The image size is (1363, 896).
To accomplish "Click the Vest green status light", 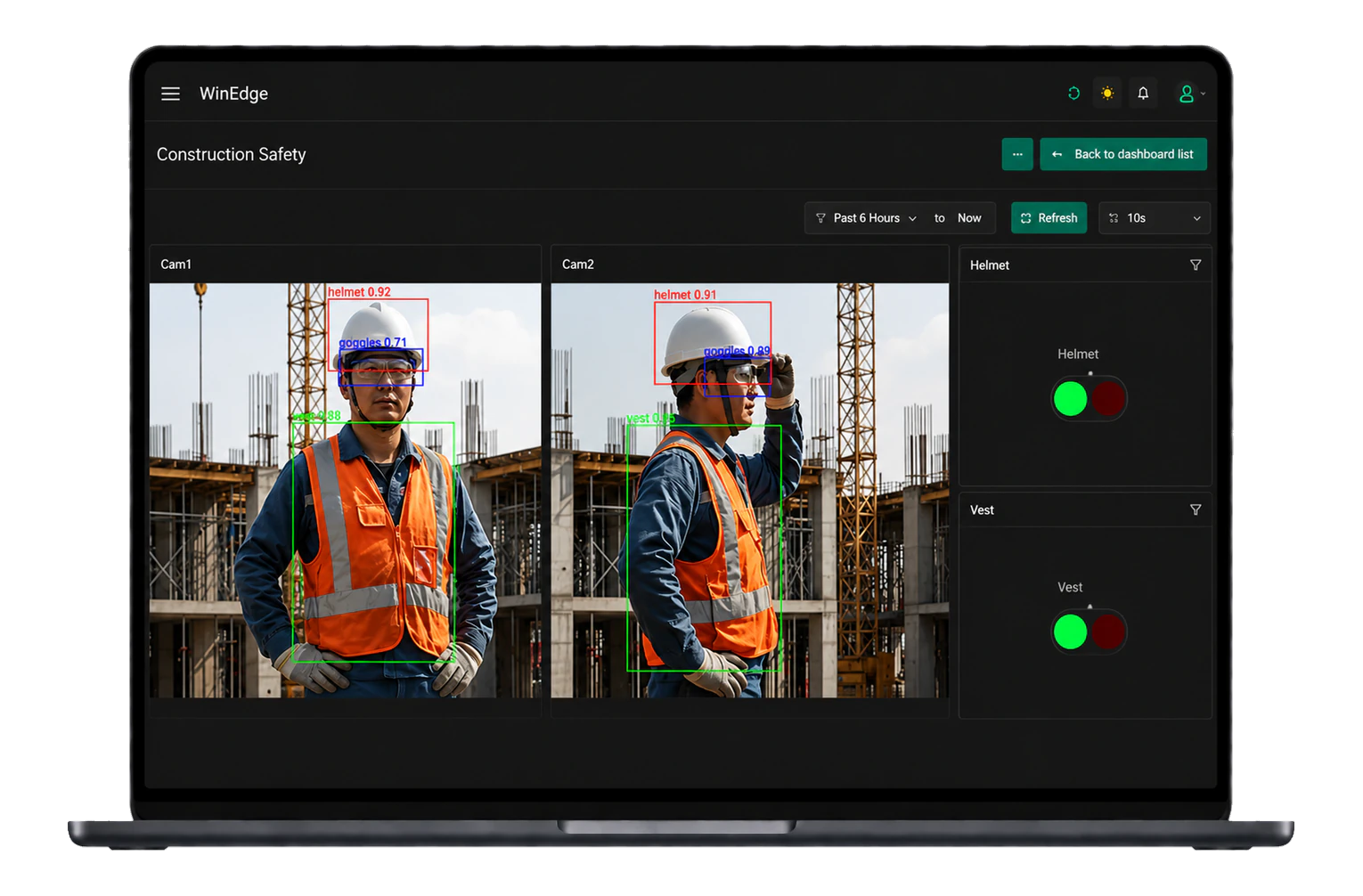I will click(x=1070, y=631).
